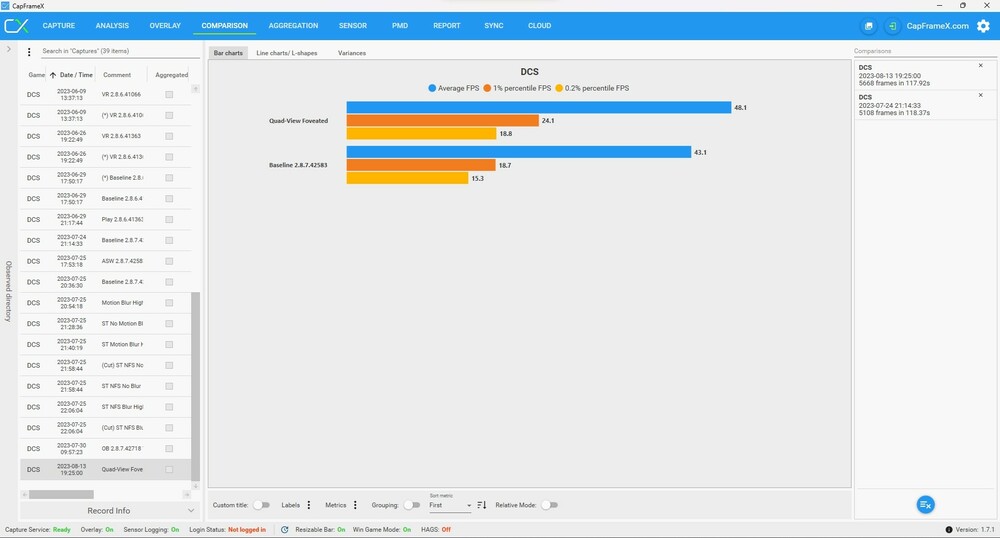Open the SYNC tab
The image size is (1000, 538).
tap(494, 26)
